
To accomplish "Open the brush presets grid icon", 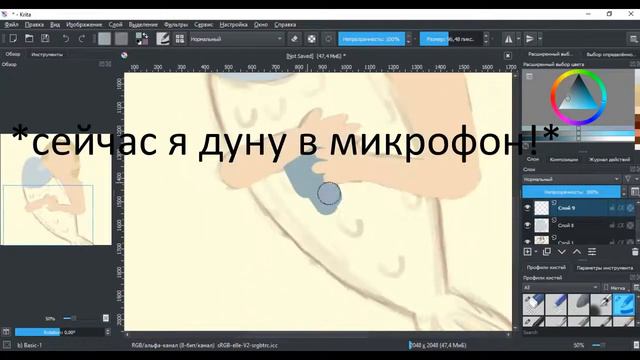I will [180, 39].
